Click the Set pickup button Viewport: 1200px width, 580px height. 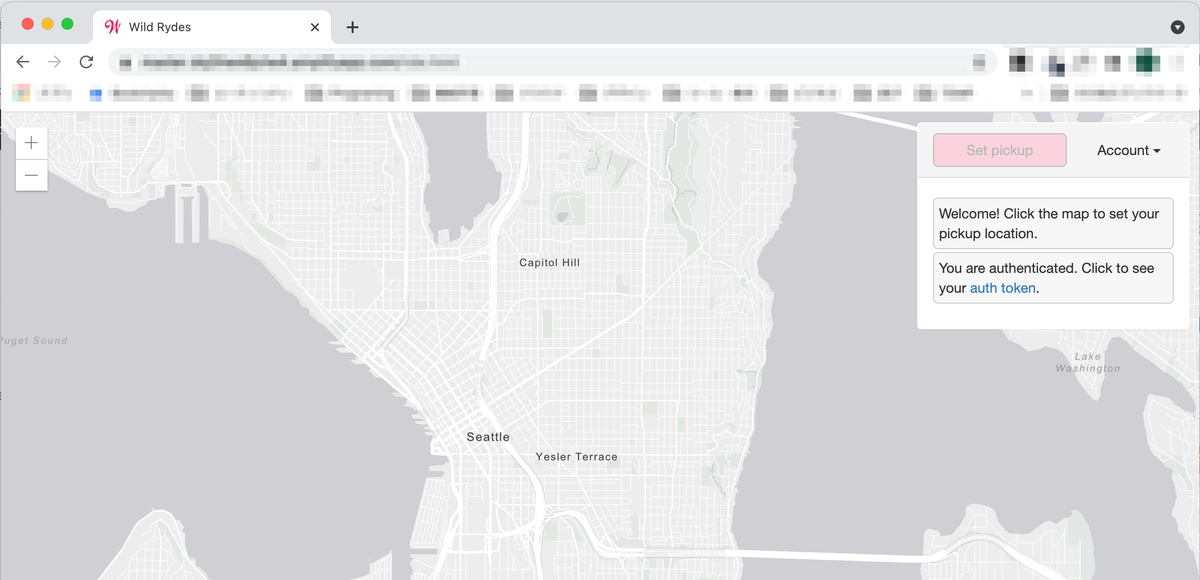click(x=1000, y=150)
